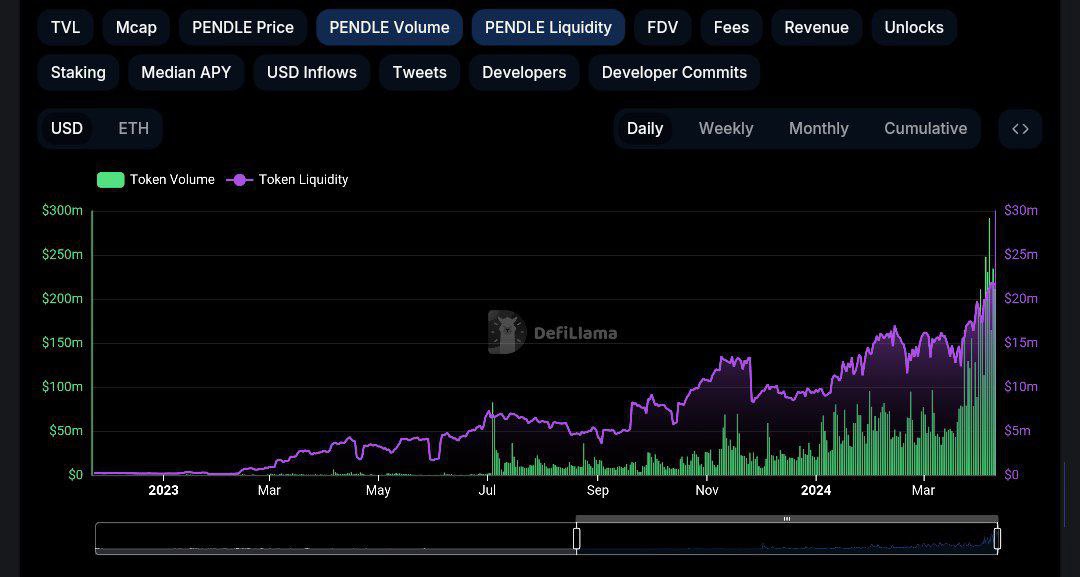This screenshot has height=577, width=1080.
Task: Click the 2023 x-axis label
Action: [163, 490]
